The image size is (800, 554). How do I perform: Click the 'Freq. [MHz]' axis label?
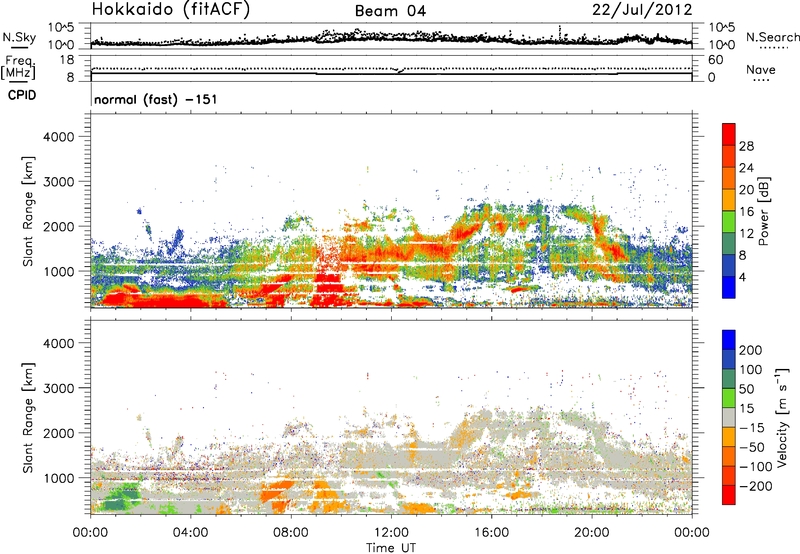(19, 67)
